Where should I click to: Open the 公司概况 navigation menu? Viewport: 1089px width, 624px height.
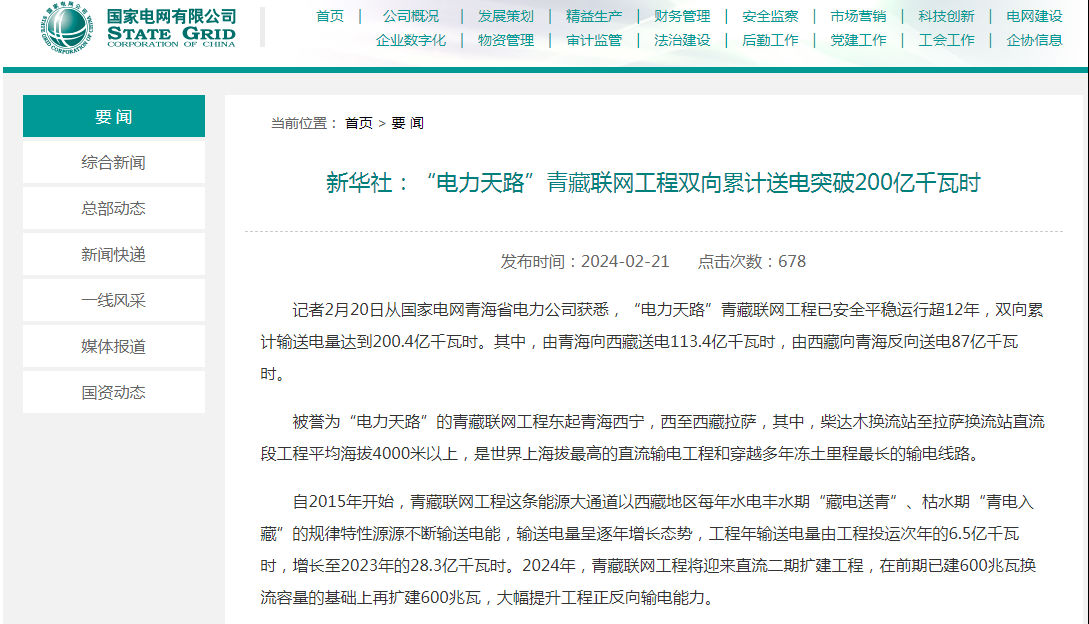(410, 16)
